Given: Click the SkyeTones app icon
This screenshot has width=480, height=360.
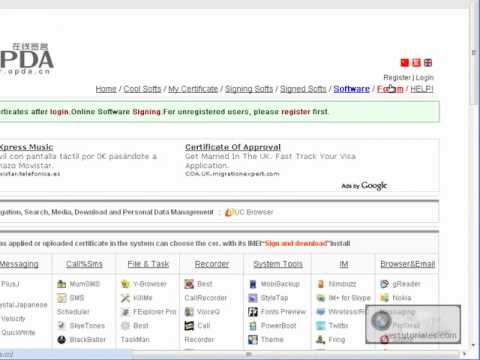Looking at the screenshot, I should pos(61,326).
